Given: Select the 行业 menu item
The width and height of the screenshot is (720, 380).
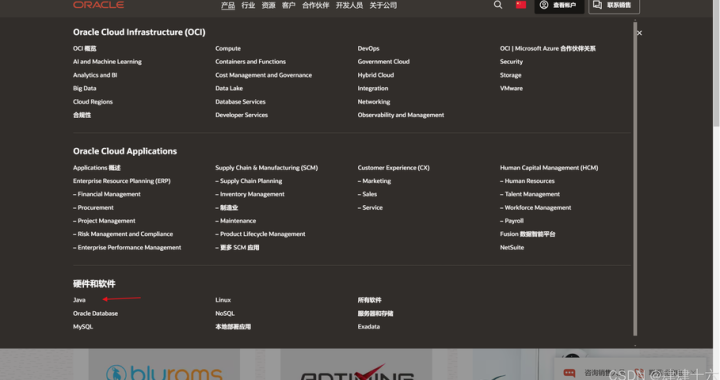Looking at the screenshot, I should tap(248, 6).
